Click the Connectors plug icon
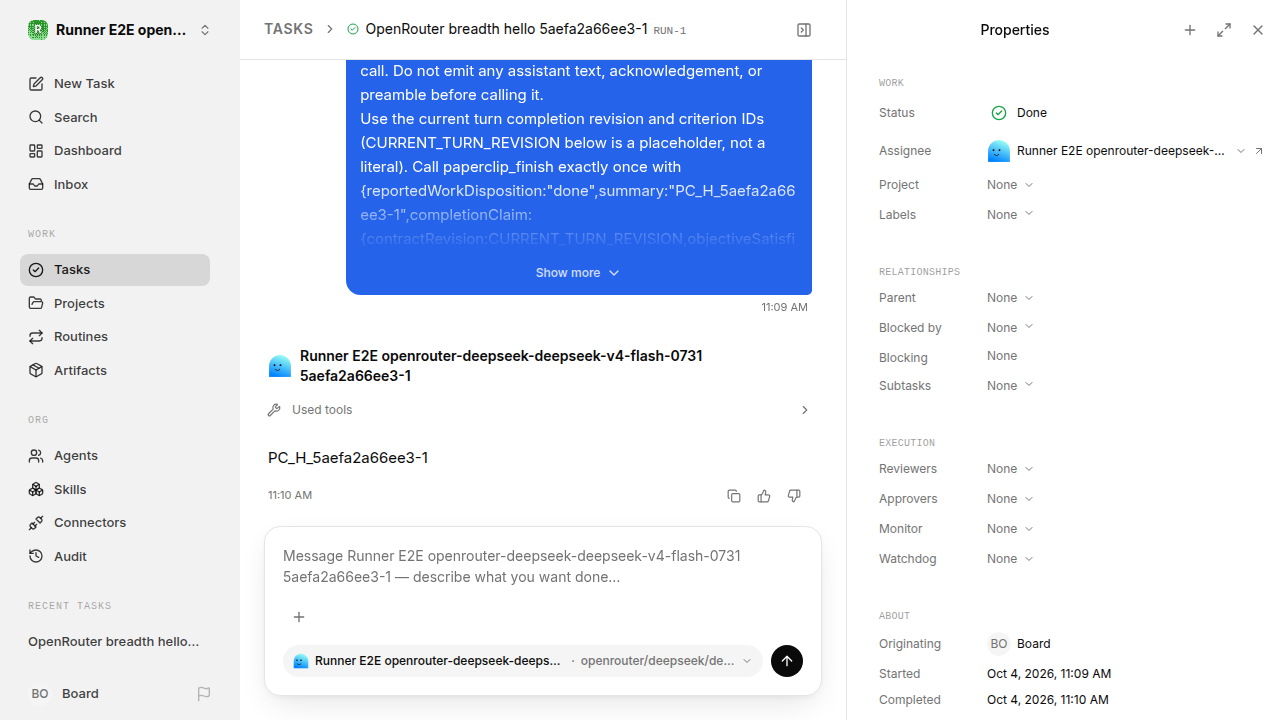Image resolution: width=1280 pixels, height=720 pixels. point(36,523)
